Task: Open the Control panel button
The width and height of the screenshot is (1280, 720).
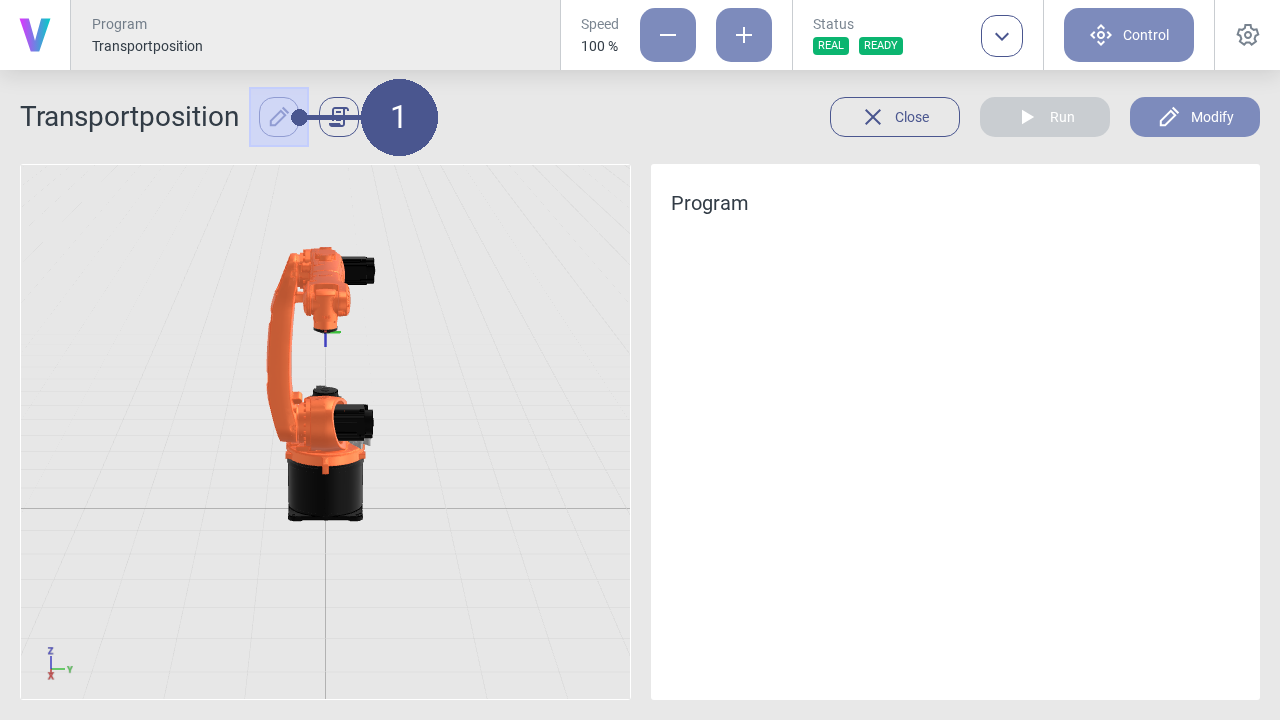Action: (1129, 35)
